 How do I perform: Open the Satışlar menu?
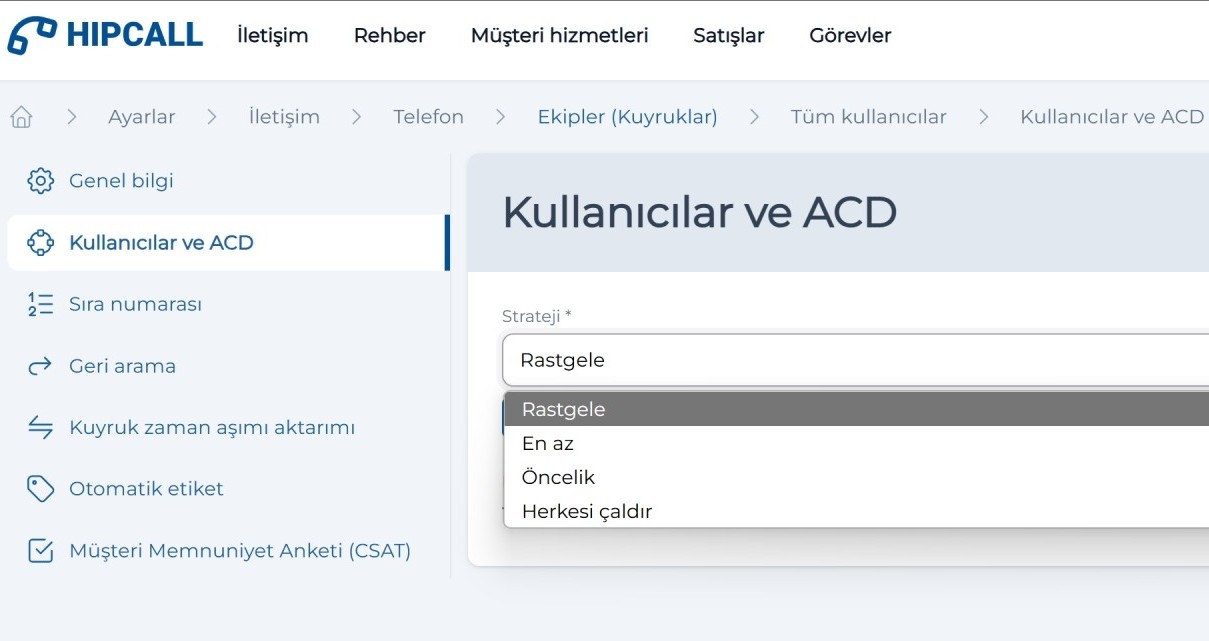click(728, 36)
